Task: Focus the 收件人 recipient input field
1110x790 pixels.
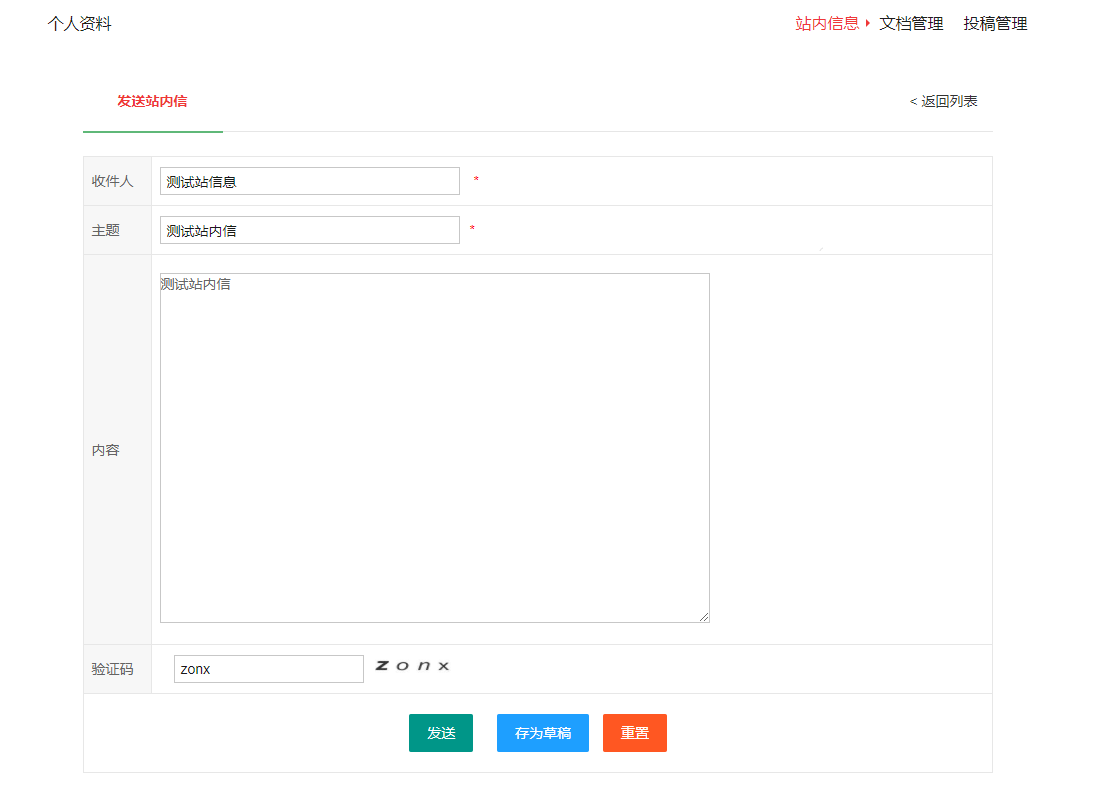Action: point(309,181)
